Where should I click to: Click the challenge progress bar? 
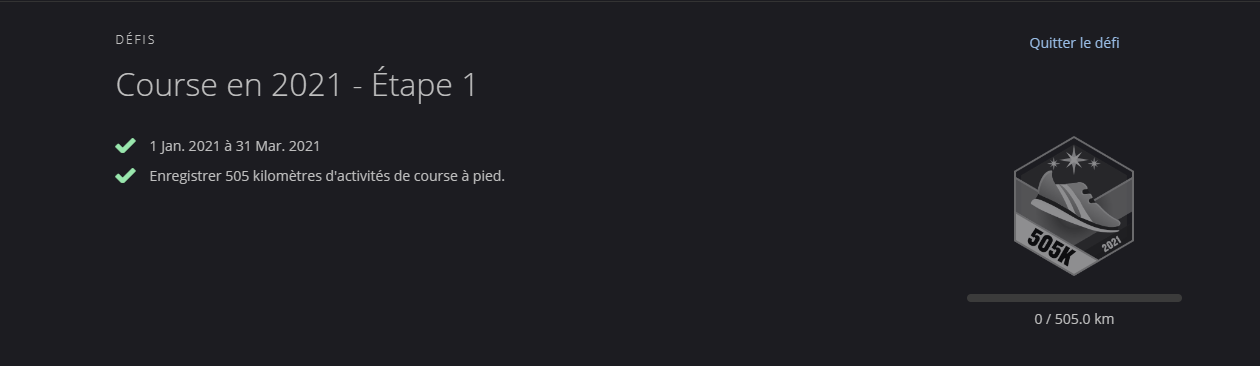pyautogui.click(x=1074, y=298)
